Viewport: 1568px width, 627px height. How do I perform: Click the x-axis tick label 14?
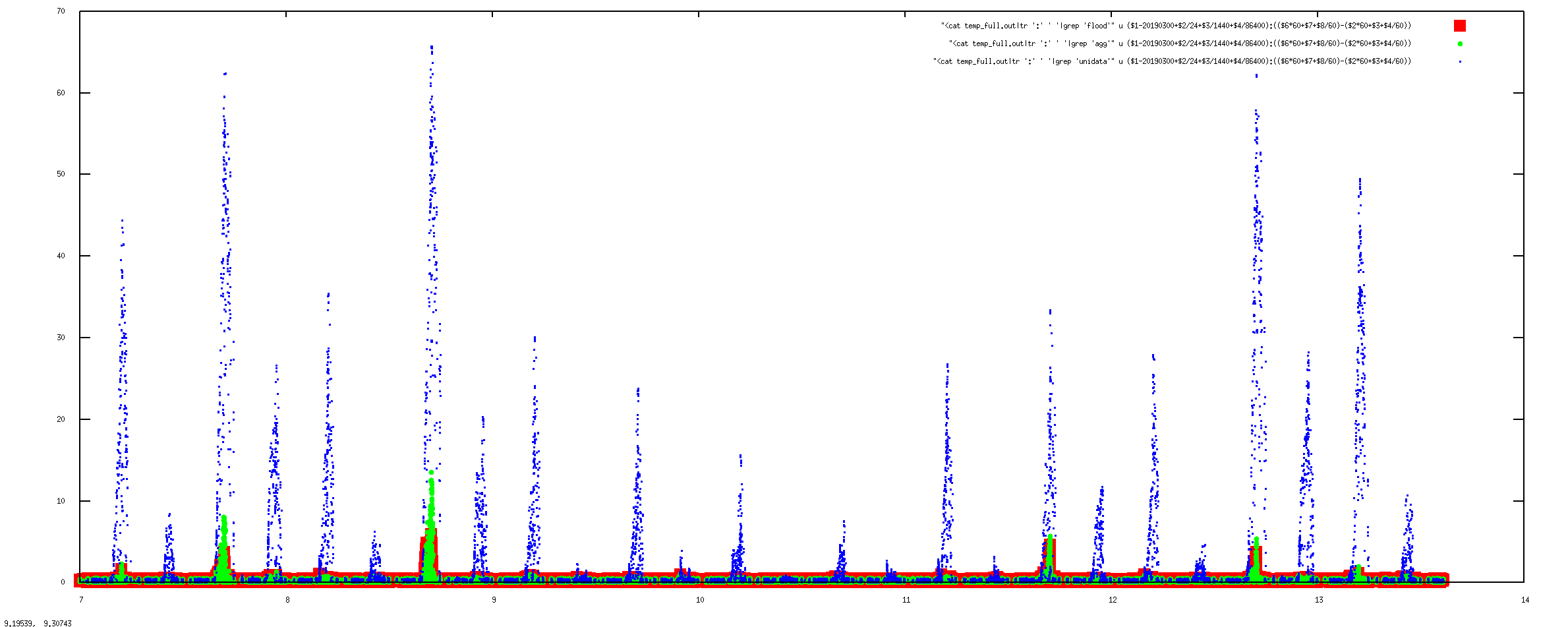tap(1525, 599)
